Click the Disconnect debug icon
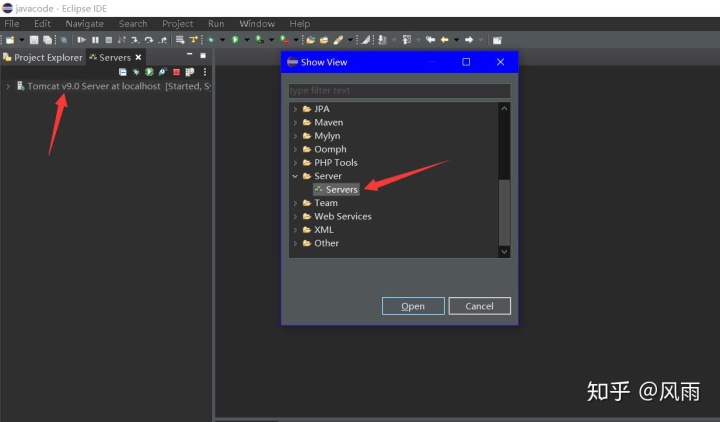 point(122,40)
